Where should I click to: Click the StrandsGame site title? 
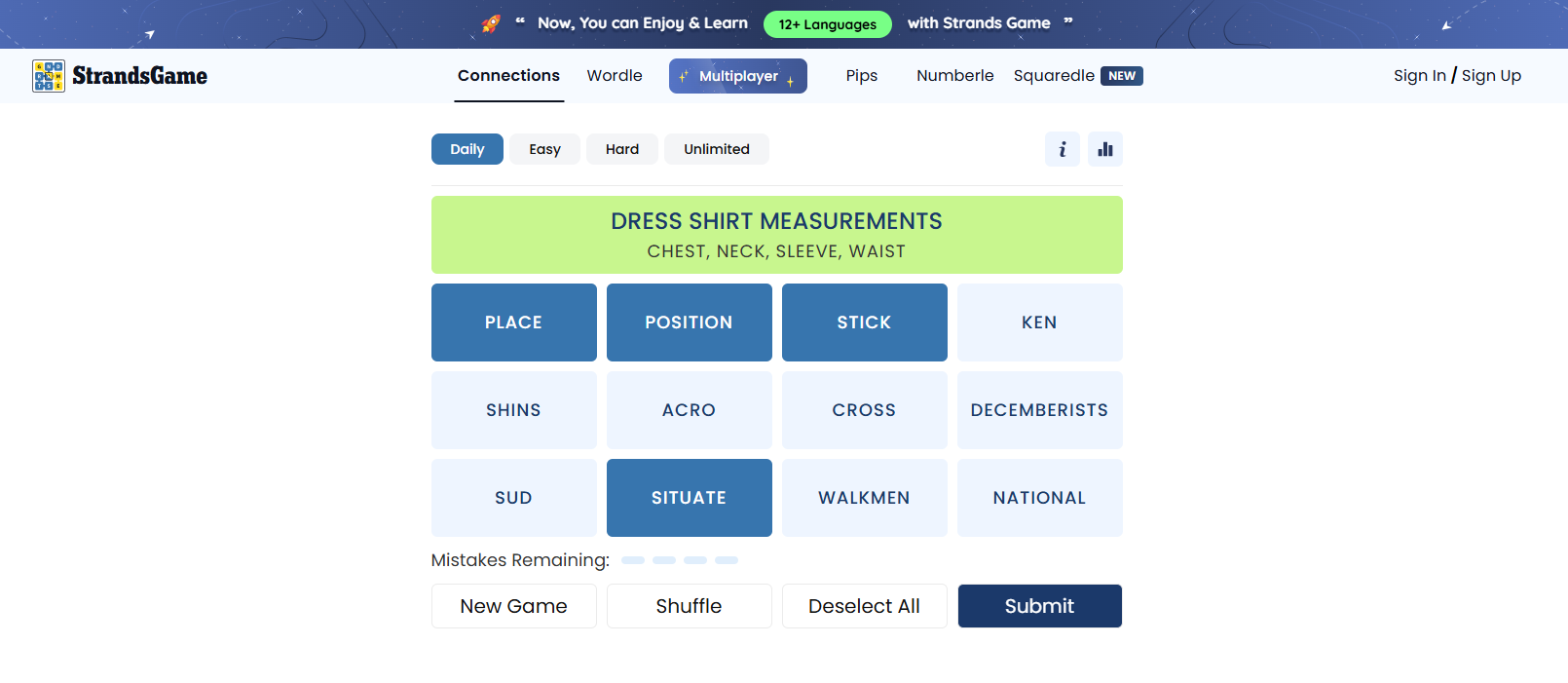pyautogui.click(x=140, y=76)
